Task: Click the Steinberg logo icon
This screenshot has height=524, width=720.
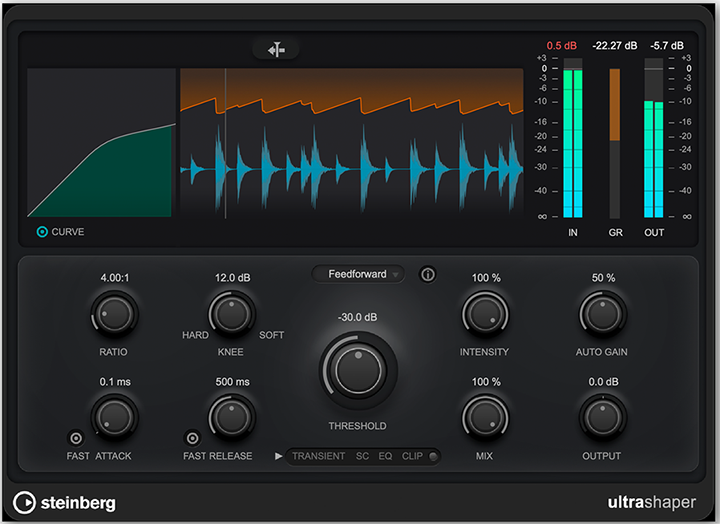Action: [x=24, y=501]
